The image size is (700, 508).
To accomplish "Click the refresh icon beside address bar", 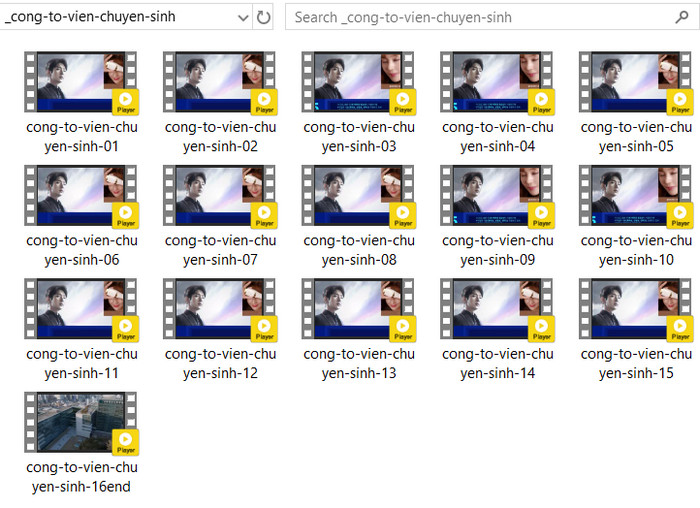I will [263, 17].
